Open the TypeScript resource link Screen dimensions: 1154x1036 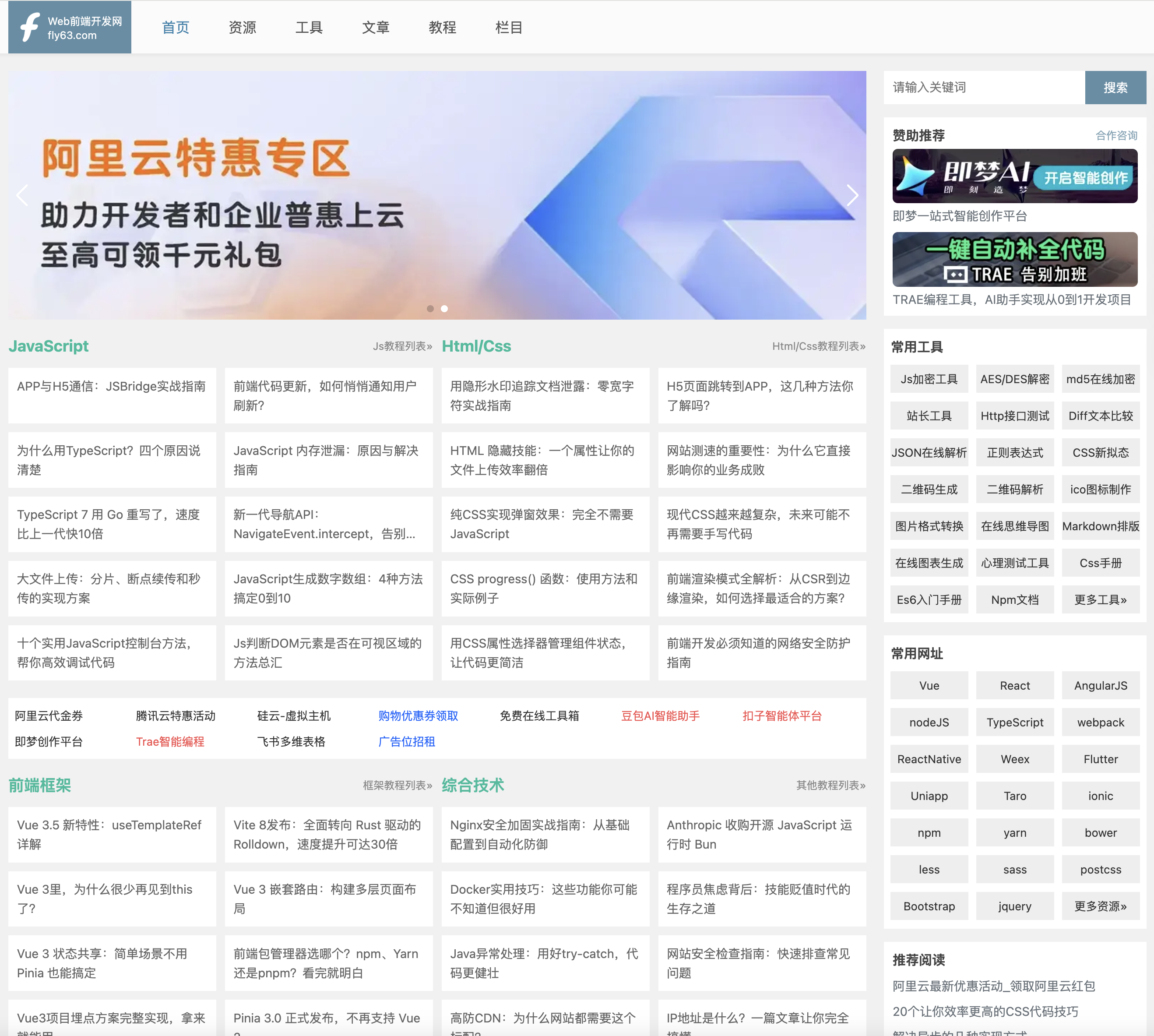point(1015,722)
